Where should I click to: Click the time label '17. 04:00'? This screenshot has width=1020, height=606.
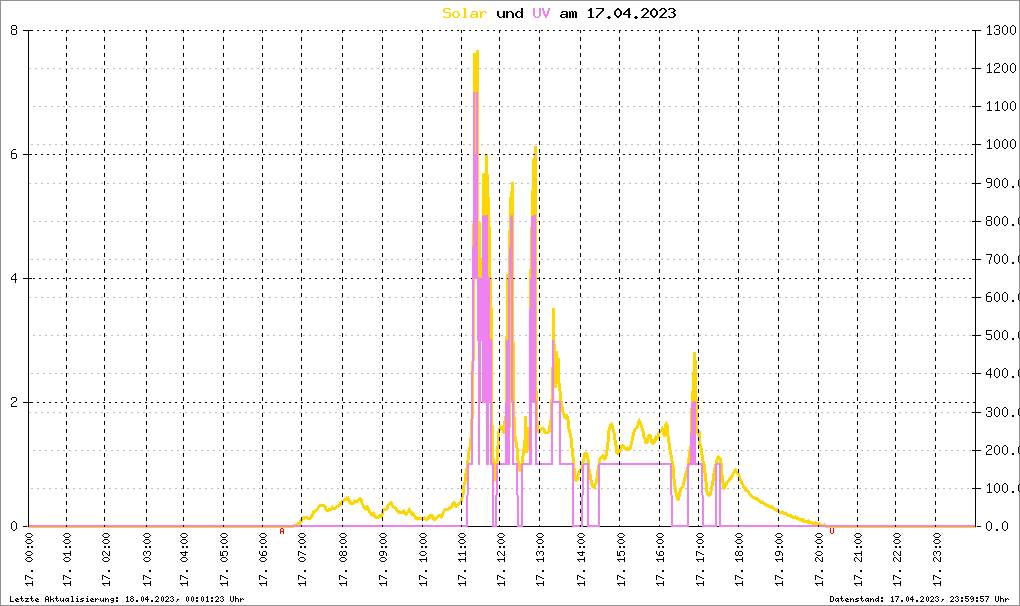click(x=185, y=559)
